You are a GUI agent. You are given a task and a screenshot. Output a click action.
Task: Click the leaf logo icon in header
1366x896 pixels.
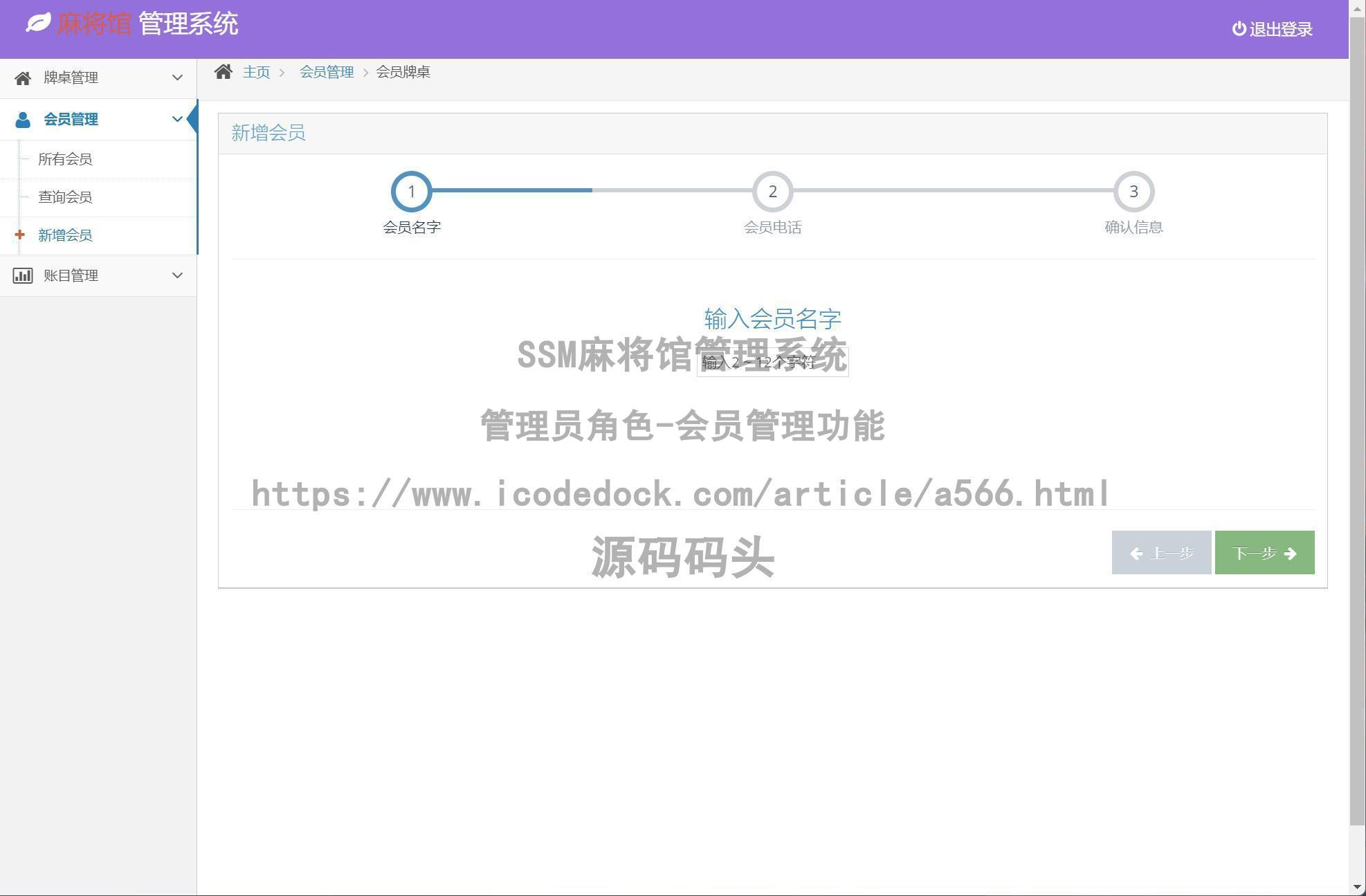coord(38,23)
